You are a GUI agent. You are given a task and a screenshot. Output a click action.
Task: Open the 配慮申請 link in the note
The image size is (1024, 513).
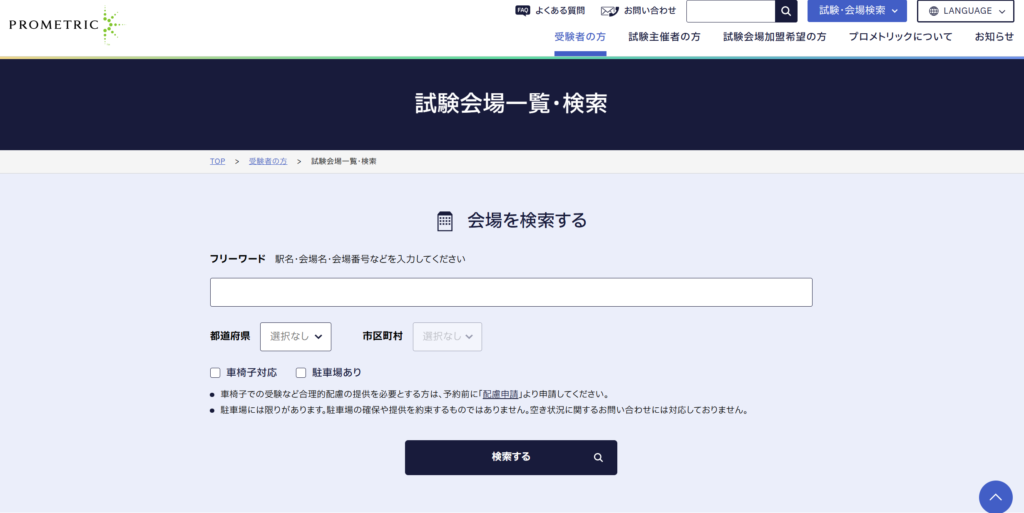point(500,394)
